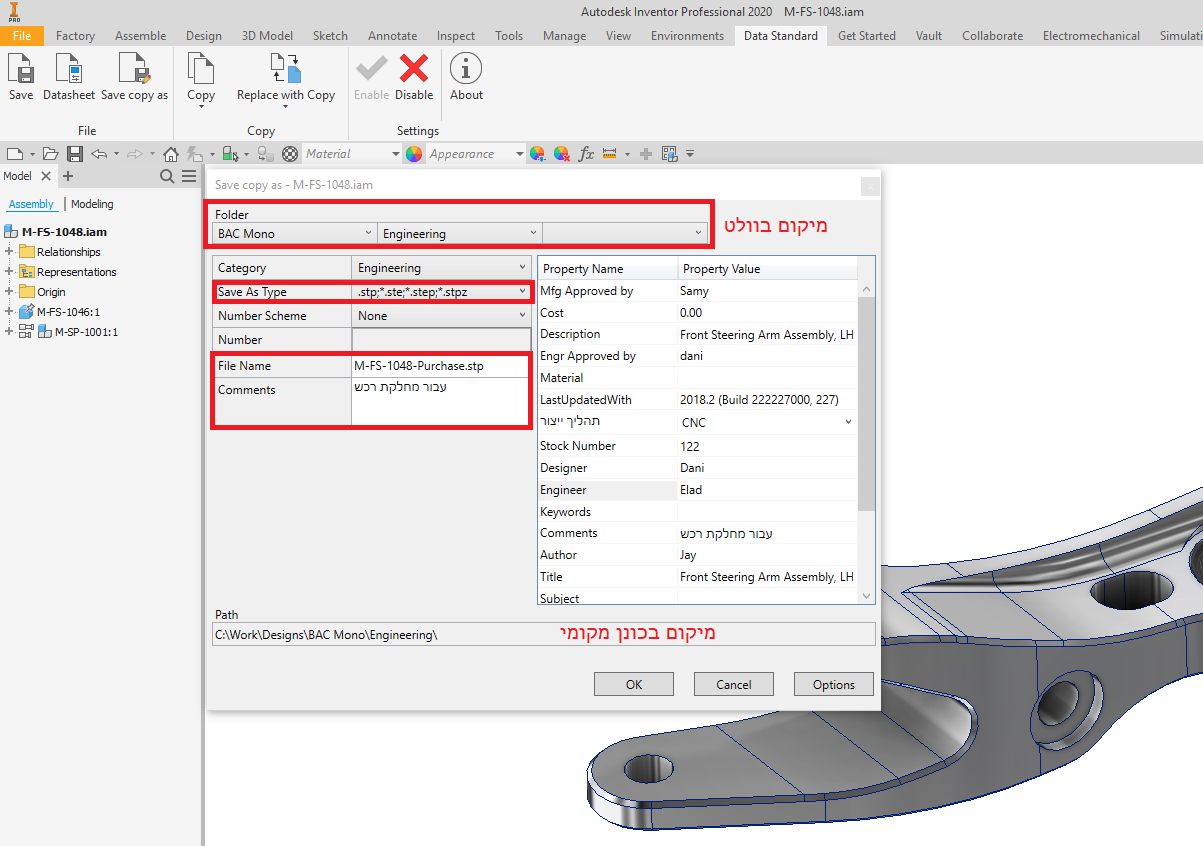This screenshot has height=846, width=1203.
Task: Expand the Relationships tree node
Action: tap(9, 252)
